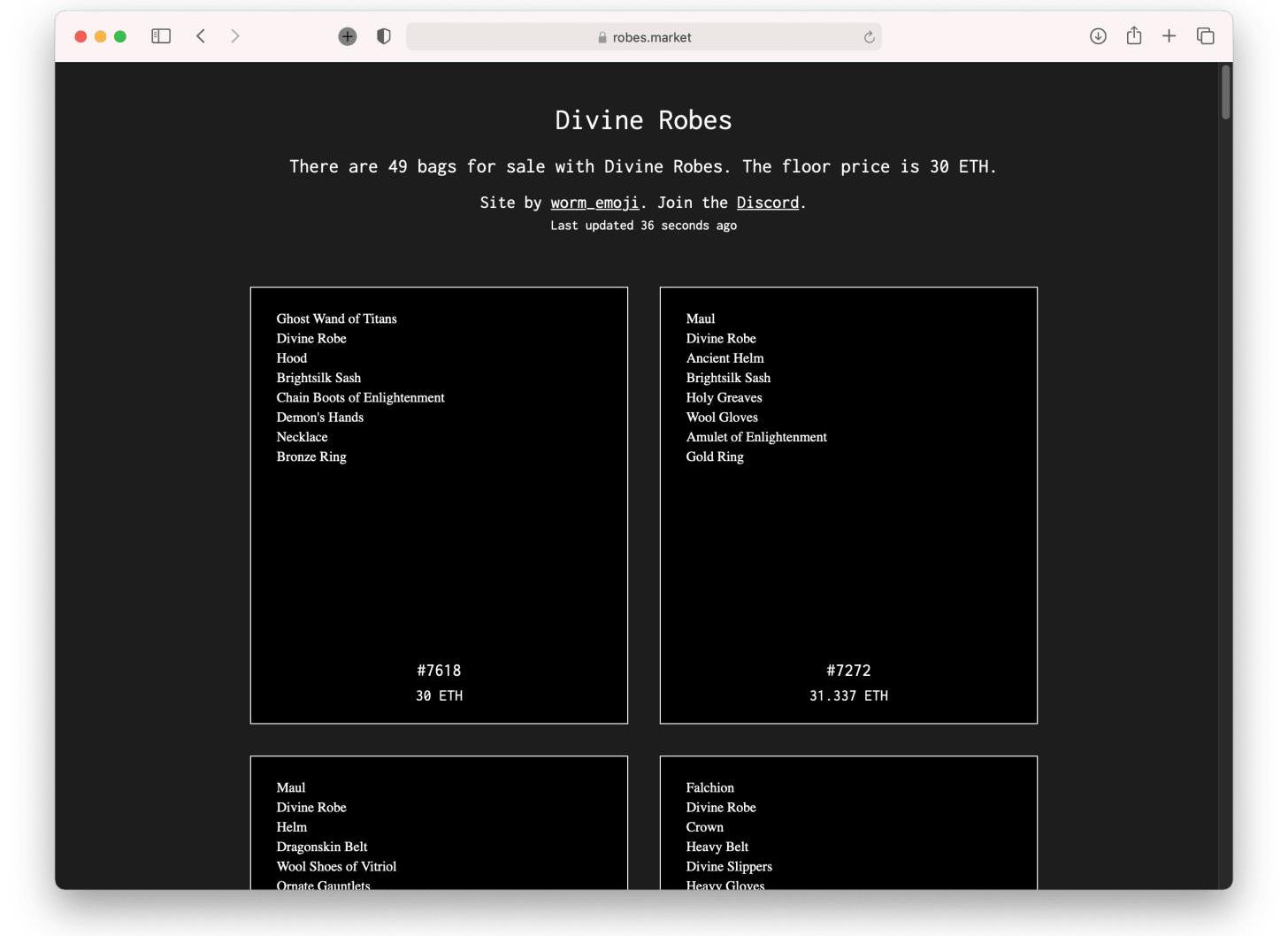Open the bag card with Dragonskin Belt

pos(439,823)
